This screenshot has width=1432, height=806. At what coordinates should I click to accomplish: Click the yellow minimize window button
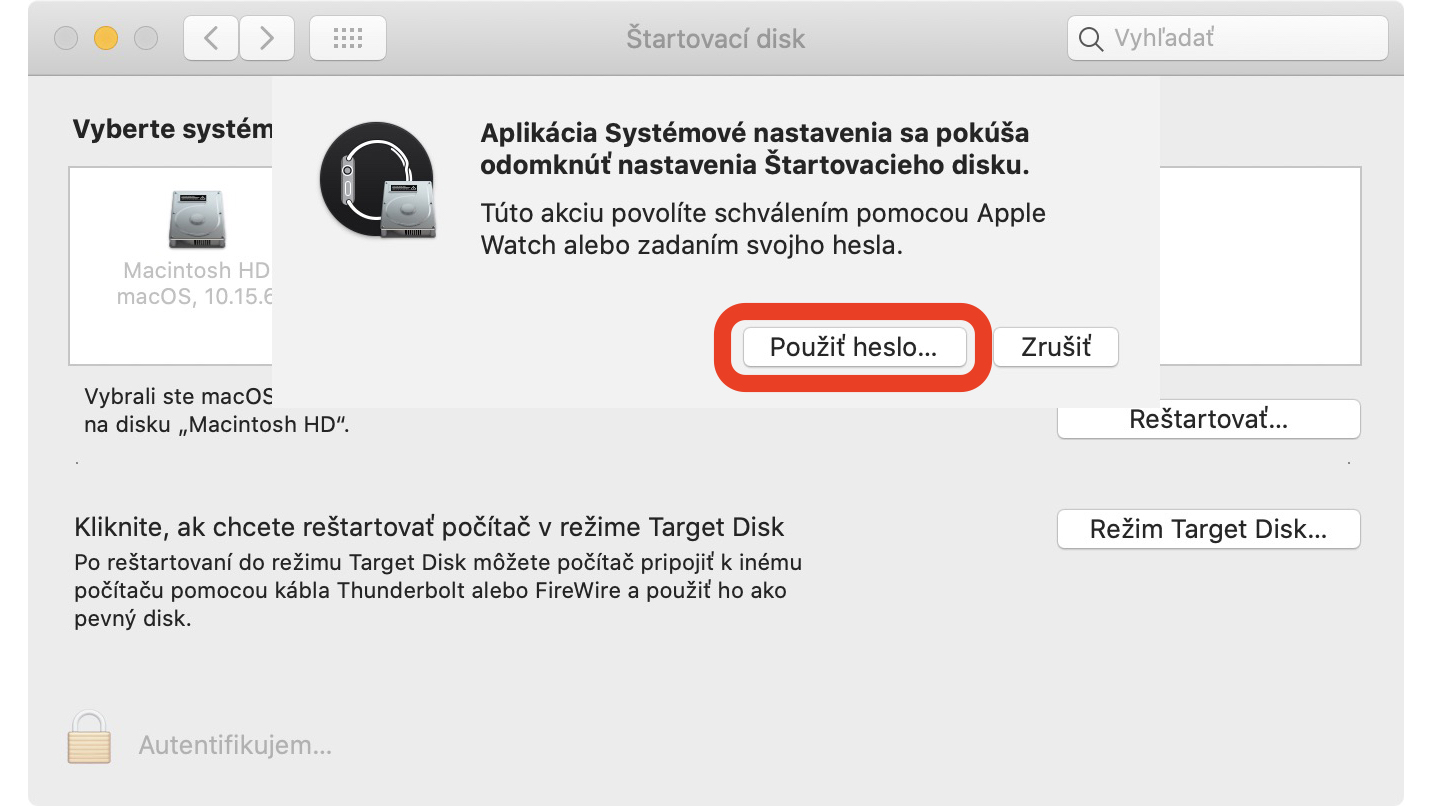(106, 39)
